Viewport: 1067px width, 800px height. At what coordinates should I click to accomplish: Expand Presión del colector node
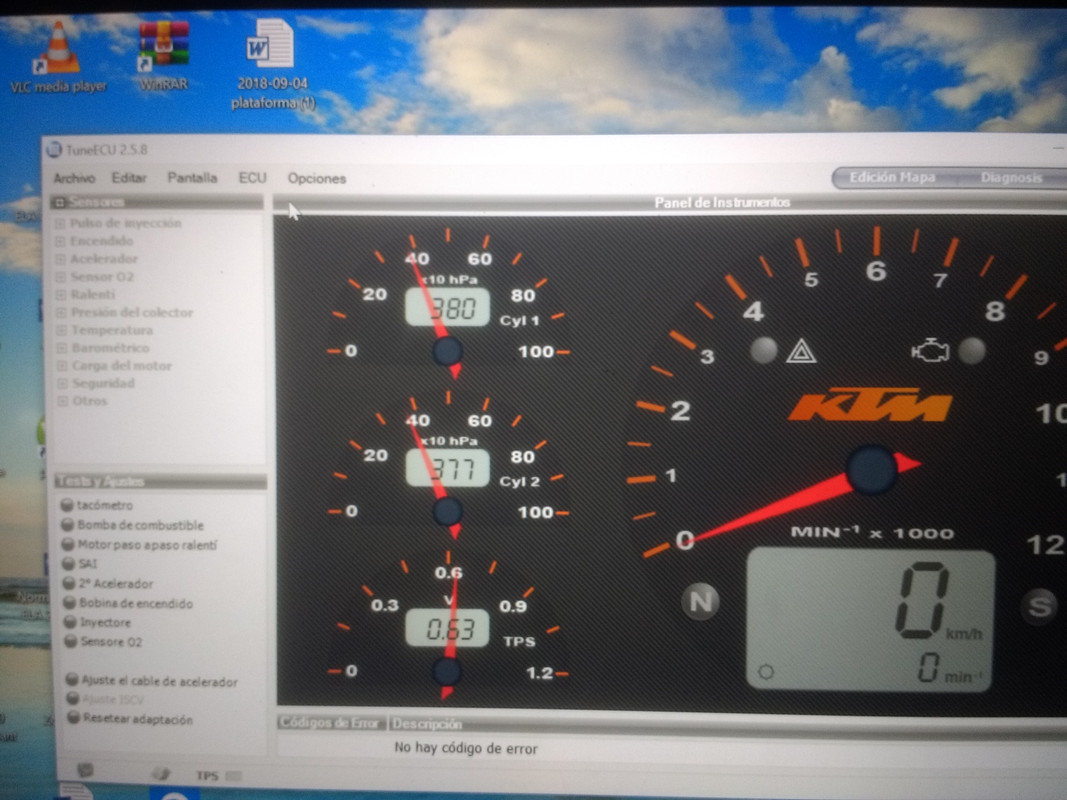tap(61, 312)
